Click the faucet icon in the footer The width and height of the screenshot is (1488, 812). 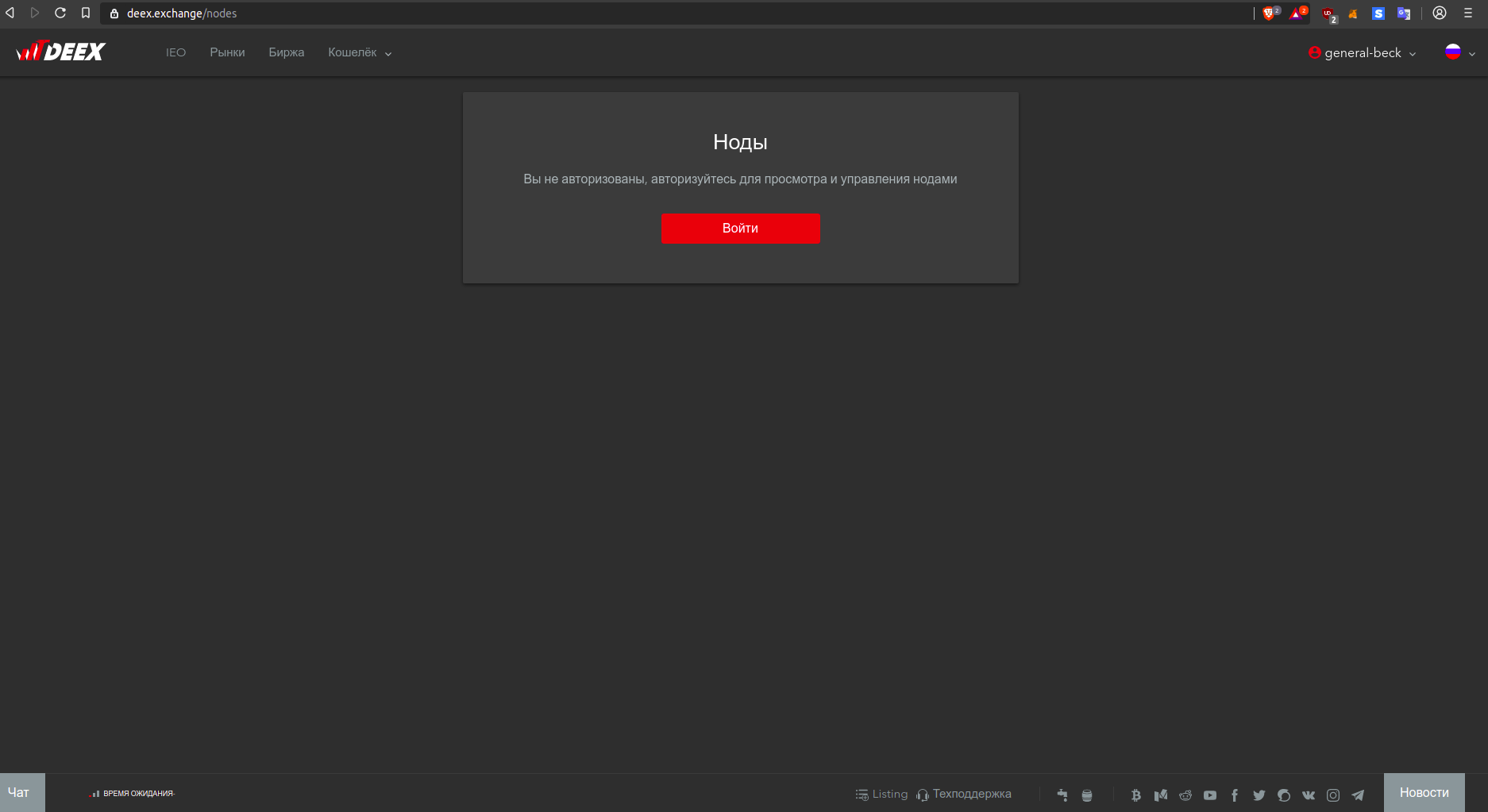1062,795
